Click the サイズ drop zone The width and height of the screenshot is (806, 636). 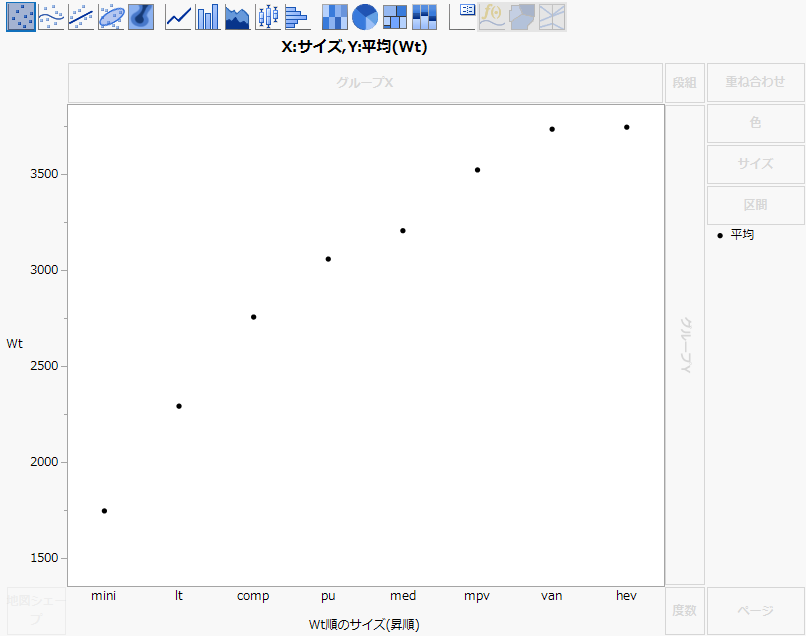(755, 164)
